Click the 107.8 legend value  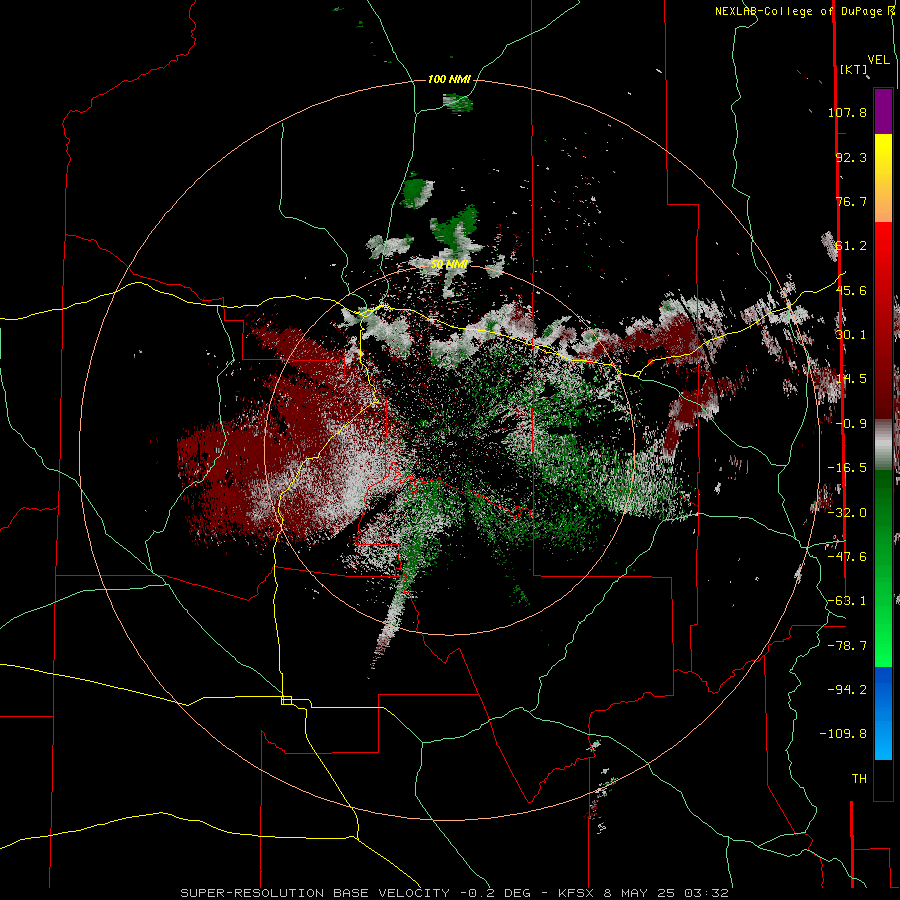[847, 112]
